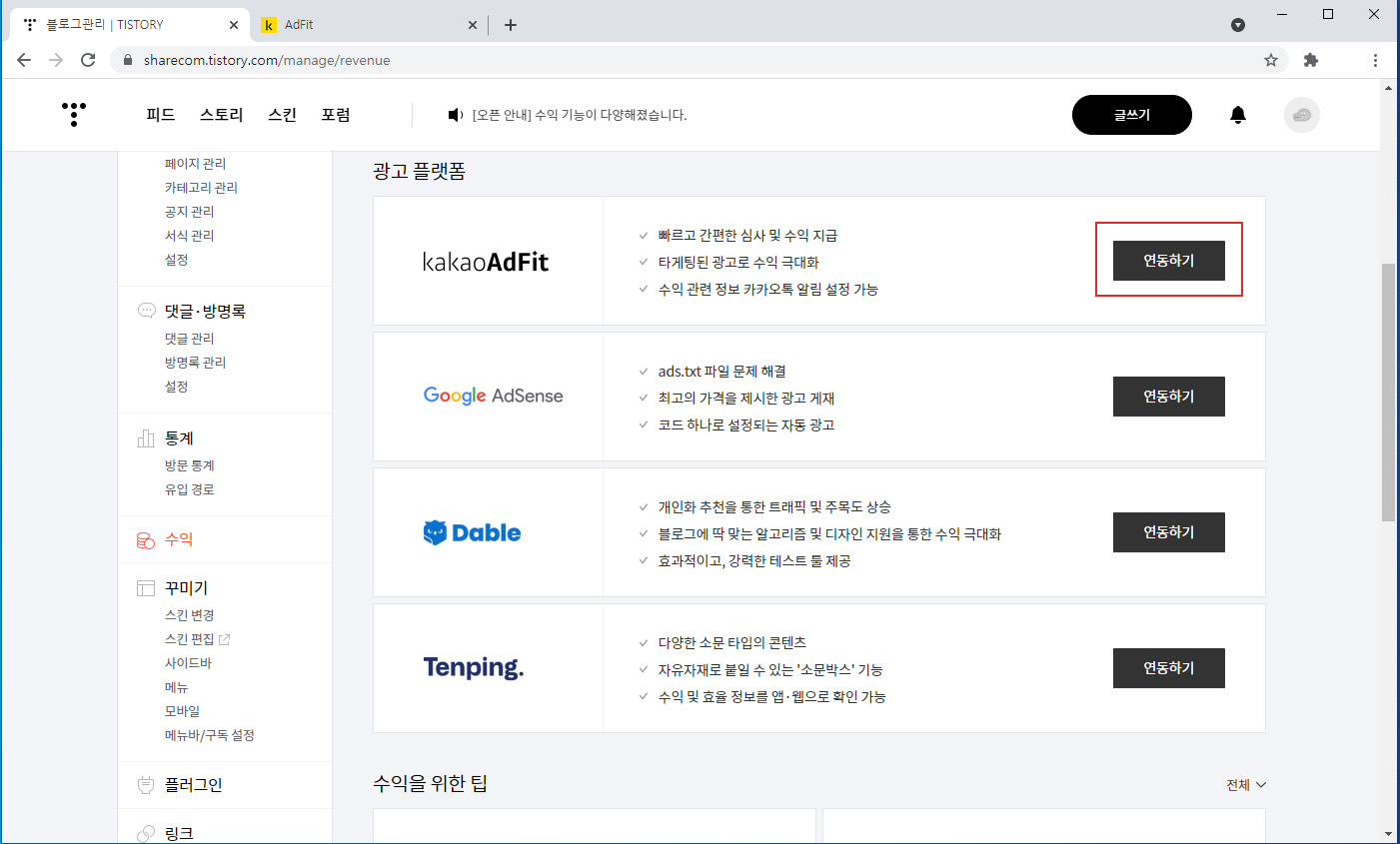Click the 통계 bar chart icon
Viewport: 1400px width, 844px height.
tap(146, 438)
